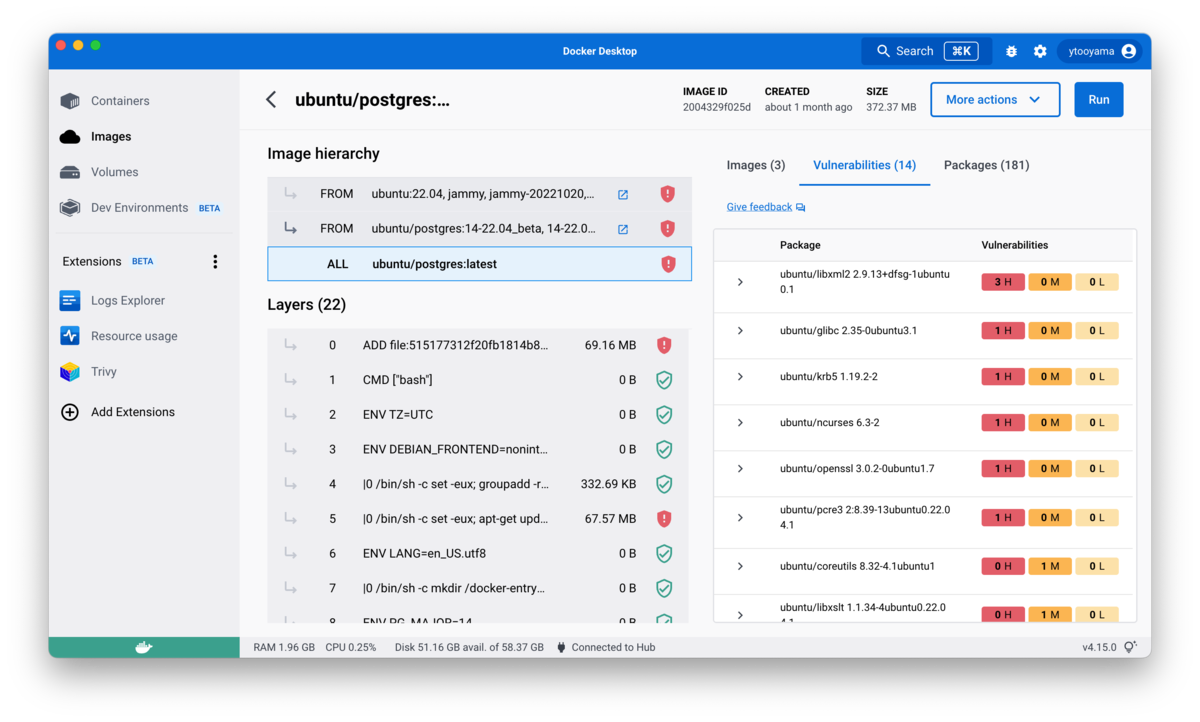
Task: Click the RAM 1.96 GB status entry
Action: (284, 647)
